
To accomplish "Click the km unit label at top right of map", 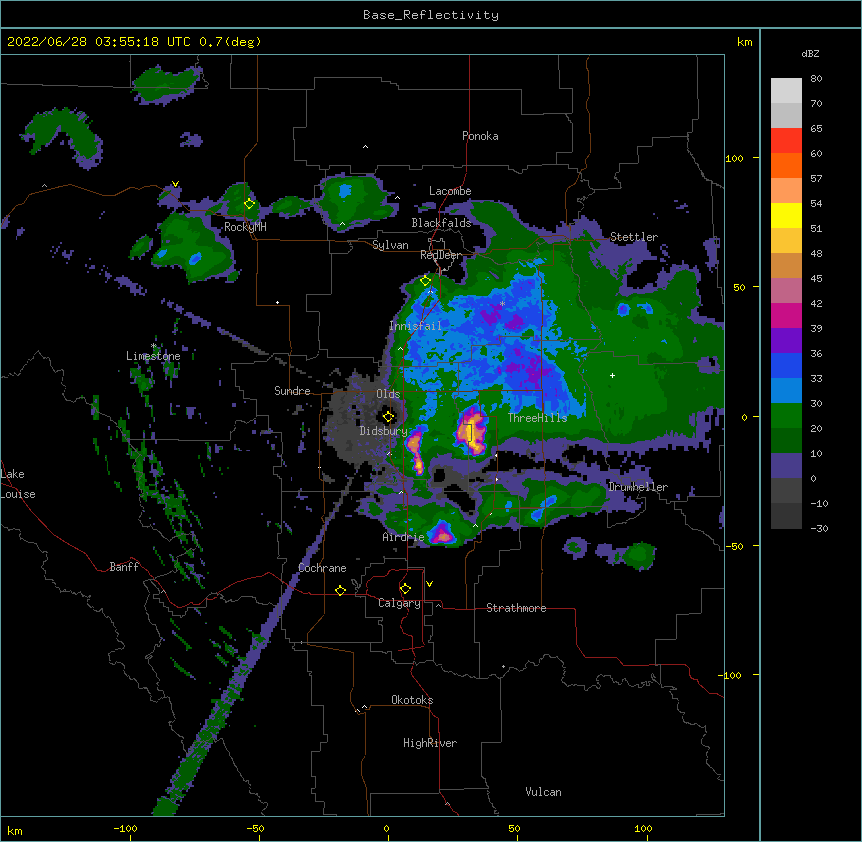I will (745, 42).
